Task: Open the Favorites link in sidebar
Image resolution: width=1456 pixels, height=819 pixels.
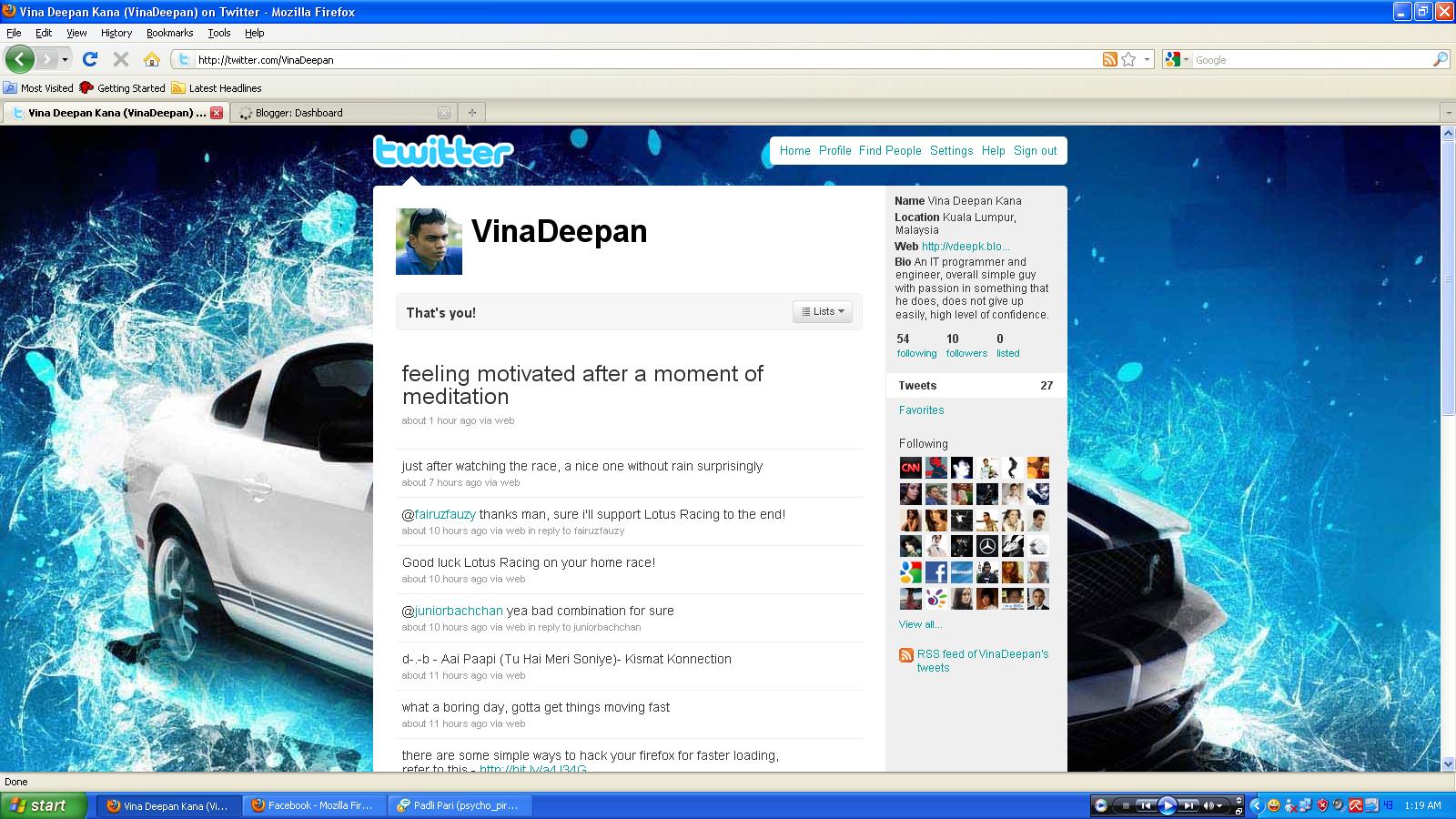Action: tap(922, 410)
